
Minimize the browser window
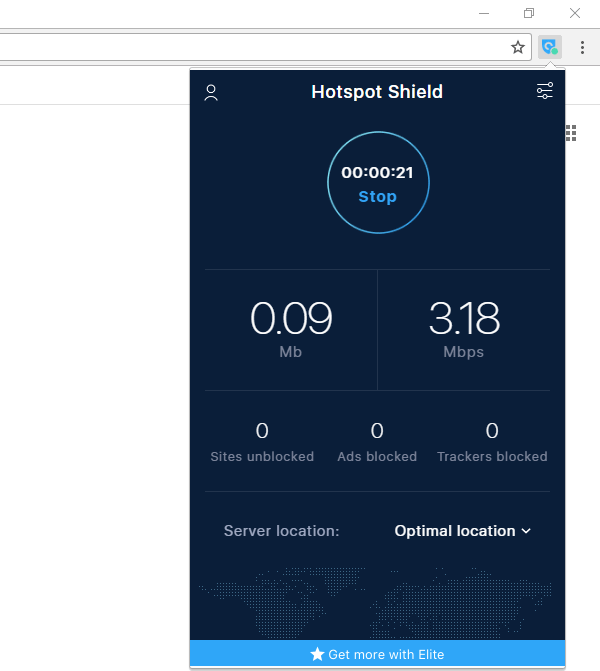484,13
